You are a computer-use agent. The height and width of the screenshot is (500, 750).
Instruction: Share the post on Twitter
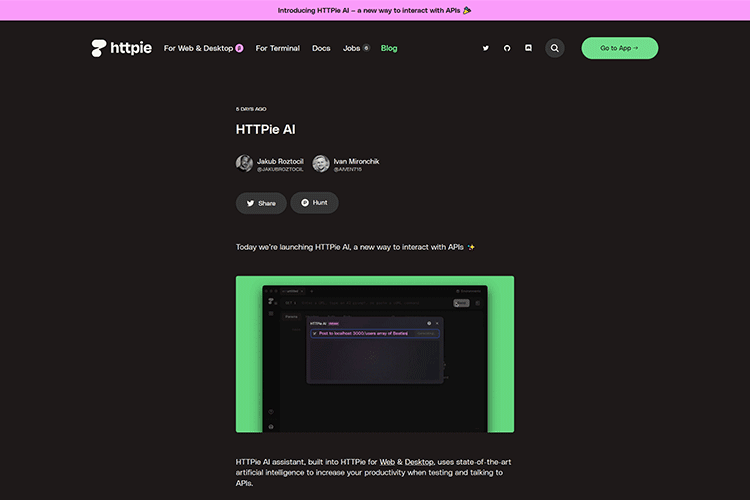pyautogui.click(x=261, y=203)
